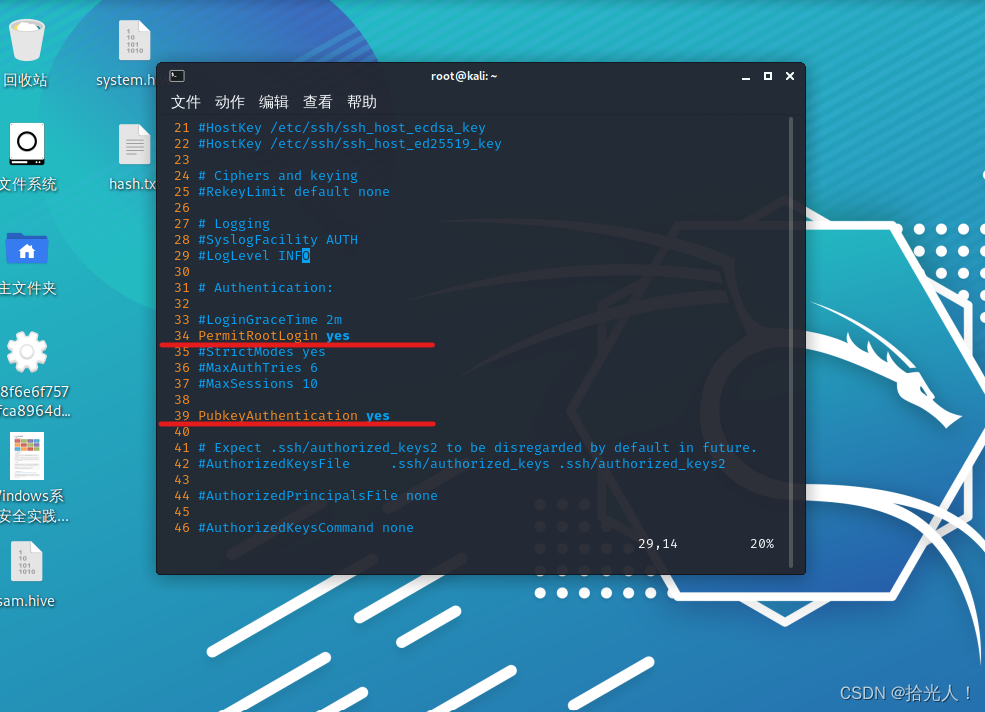
Task: Click the terminal icon in the title bar
Action: [176, 75]
